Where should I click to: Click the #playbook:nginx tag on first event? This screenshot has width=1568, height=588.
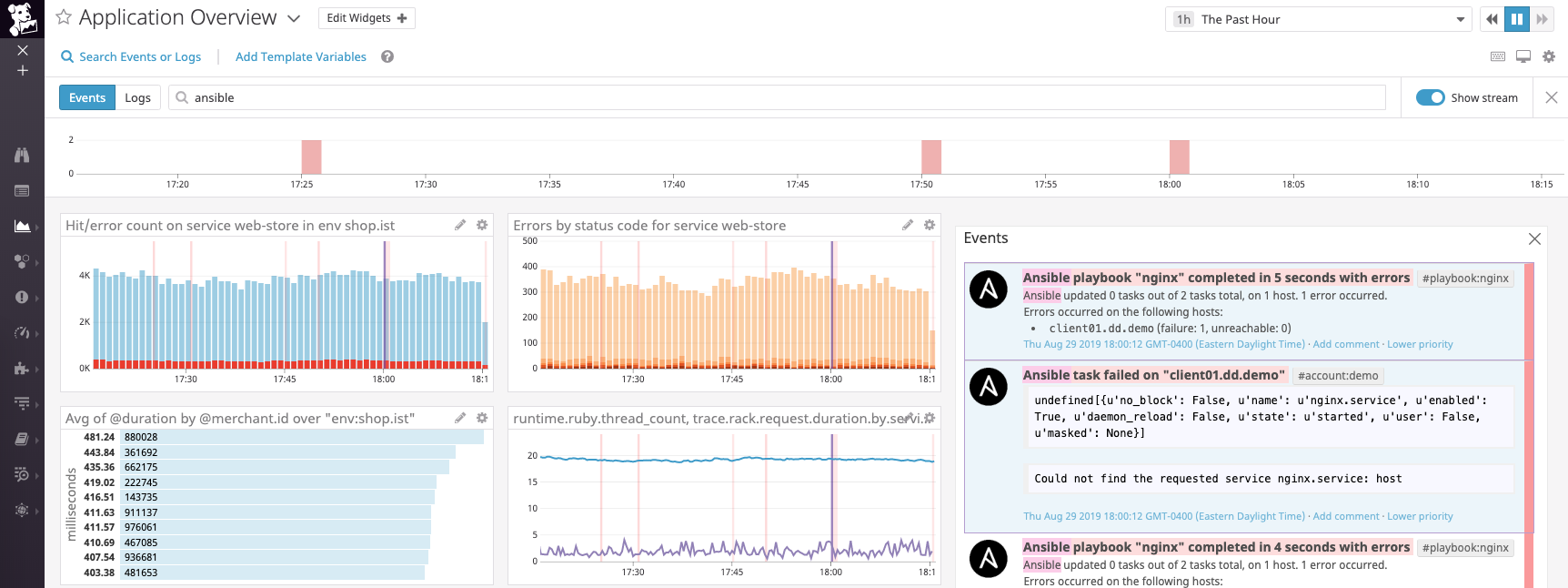click(1465, 279)
